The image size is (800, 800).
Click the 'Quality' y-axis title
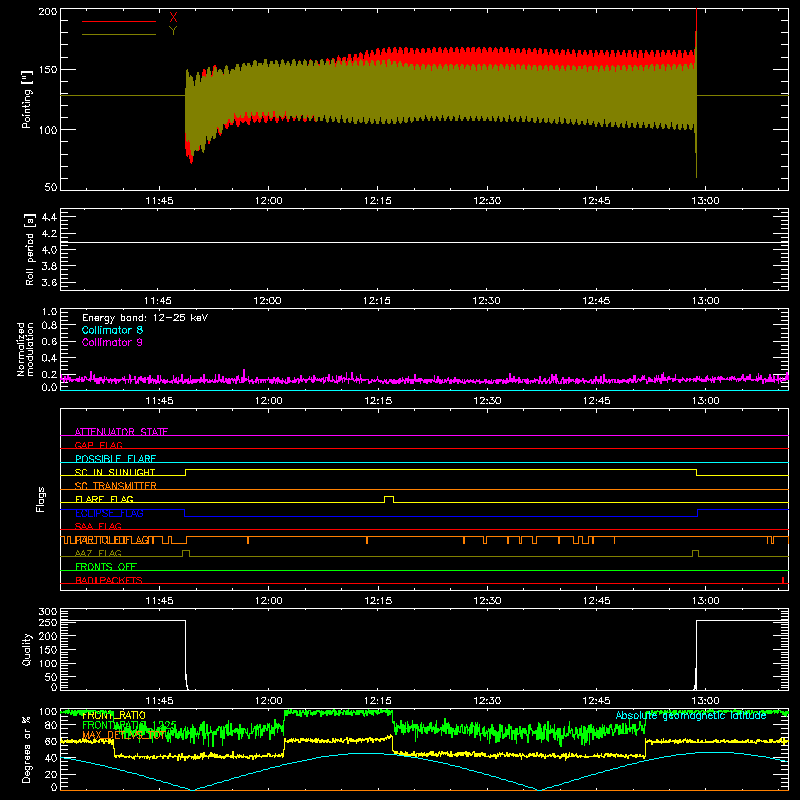pos(27,649)
